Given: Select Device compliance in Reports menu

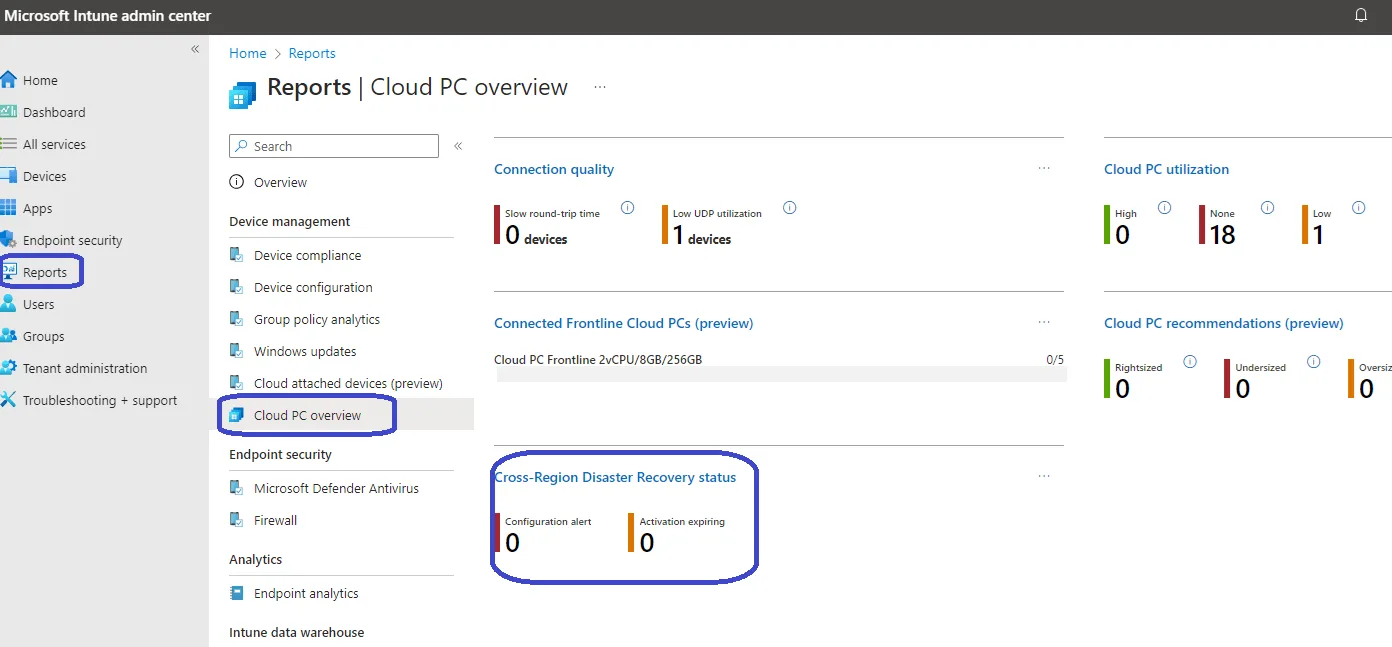Looking at the screenshot, I should tap(307, 255).
